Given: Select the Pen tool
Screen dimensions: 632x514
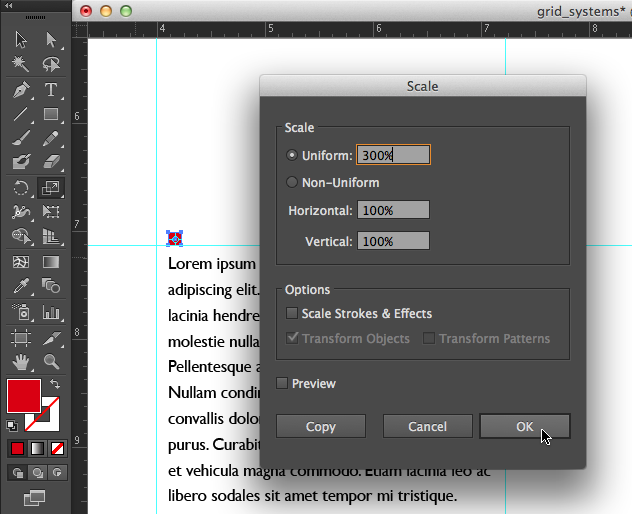Looking at the screenshot, I should 20,90.
